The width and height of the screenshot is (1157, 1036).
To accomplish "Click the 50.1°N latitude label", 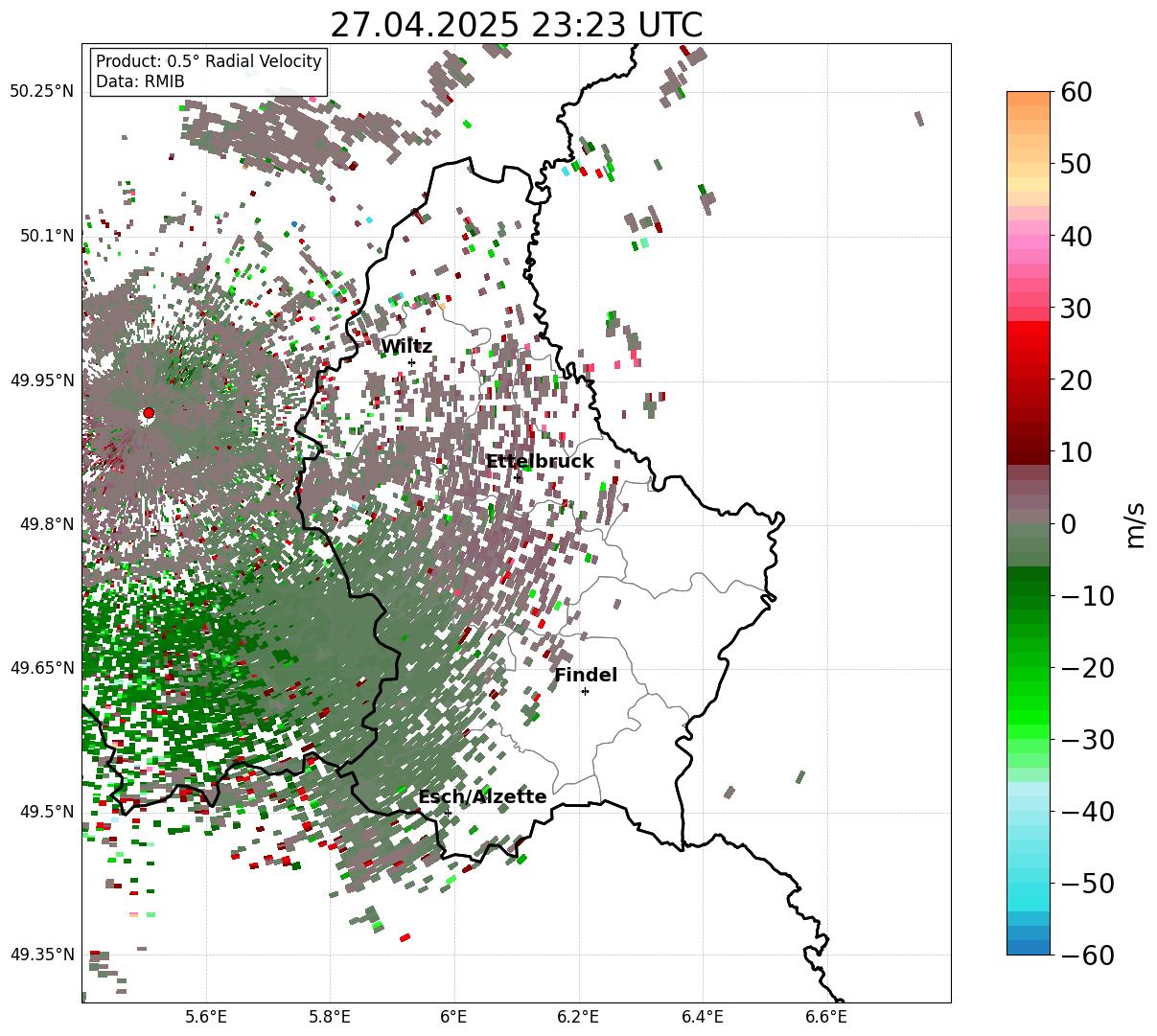I will click(46, 236).
